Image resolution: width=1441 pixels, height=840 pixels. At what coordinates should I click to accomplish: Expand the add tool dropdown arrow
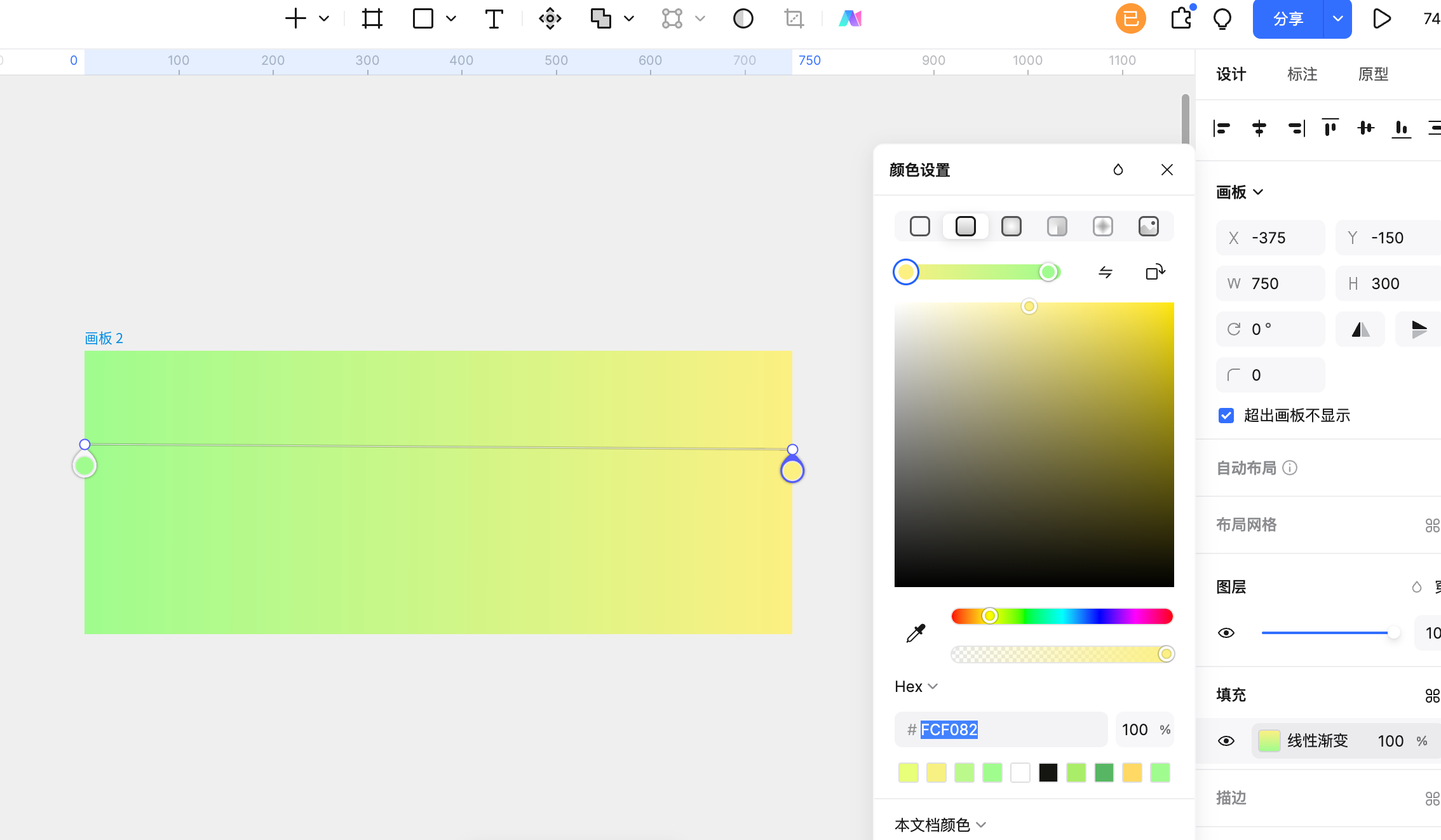point(324,18)
